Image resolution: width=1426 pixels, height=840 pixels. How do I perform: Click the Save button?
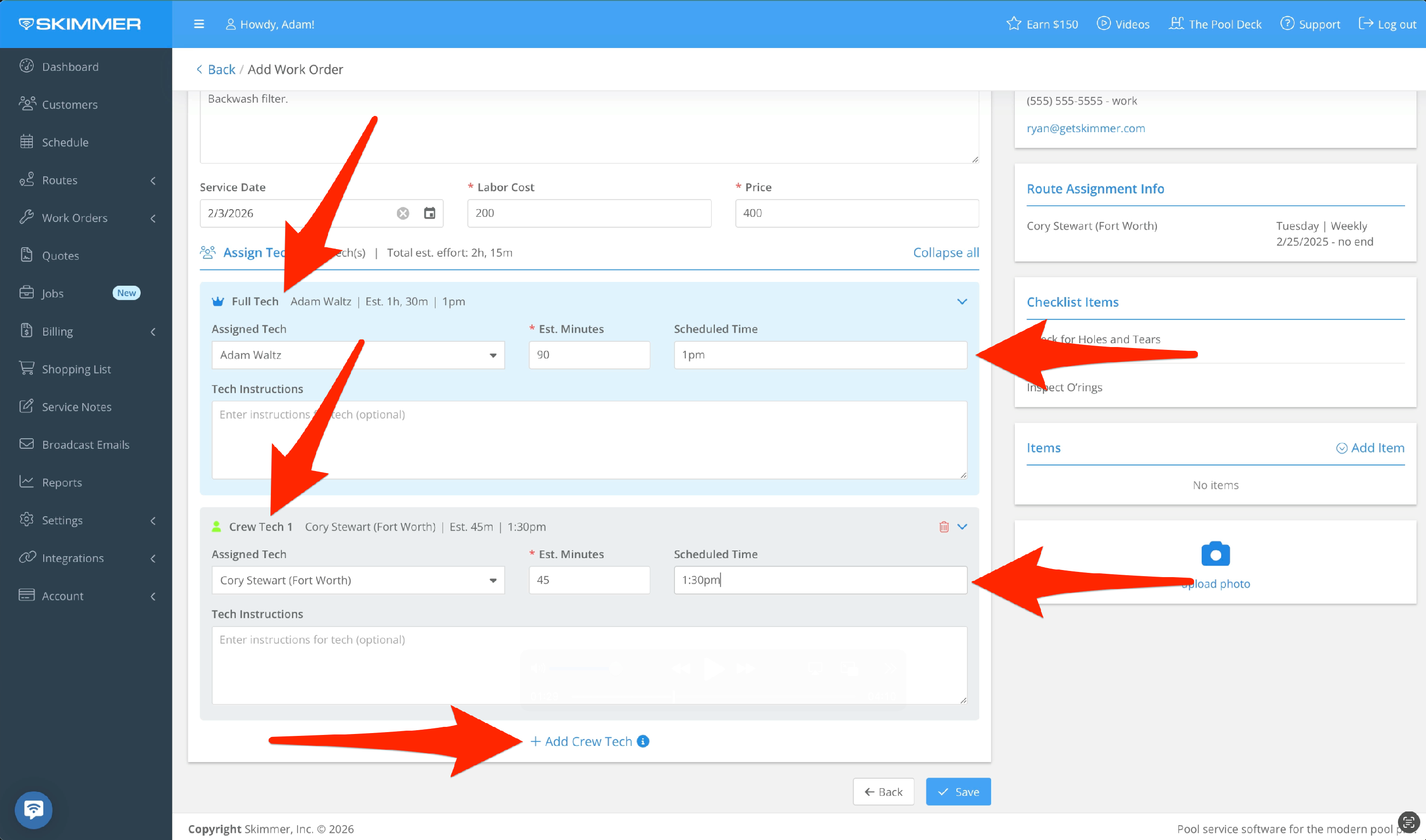coord(958,792)
